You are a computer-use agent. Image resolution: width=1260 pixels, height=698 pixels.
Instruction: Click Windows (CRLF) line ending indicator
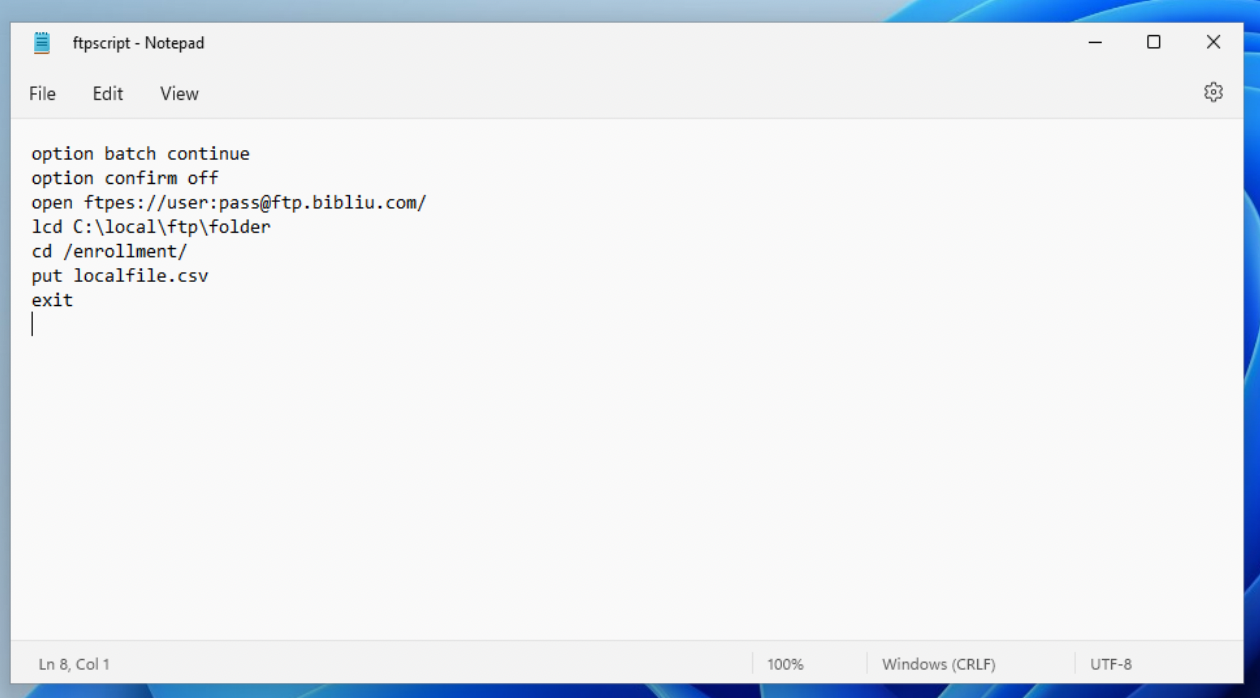(938, 664)
